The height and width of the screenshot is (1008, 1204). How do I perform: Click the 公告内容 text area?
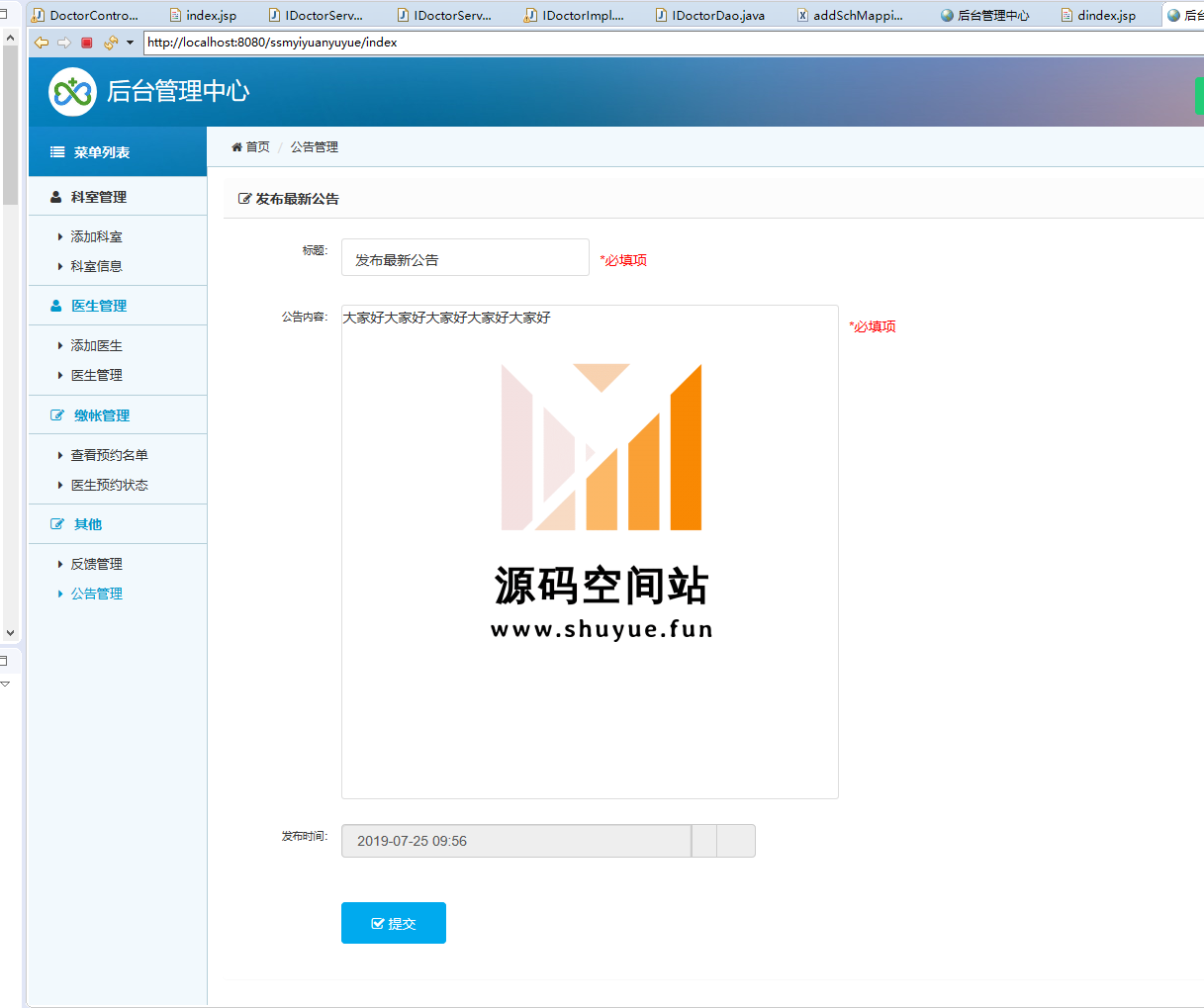point(590,552)
